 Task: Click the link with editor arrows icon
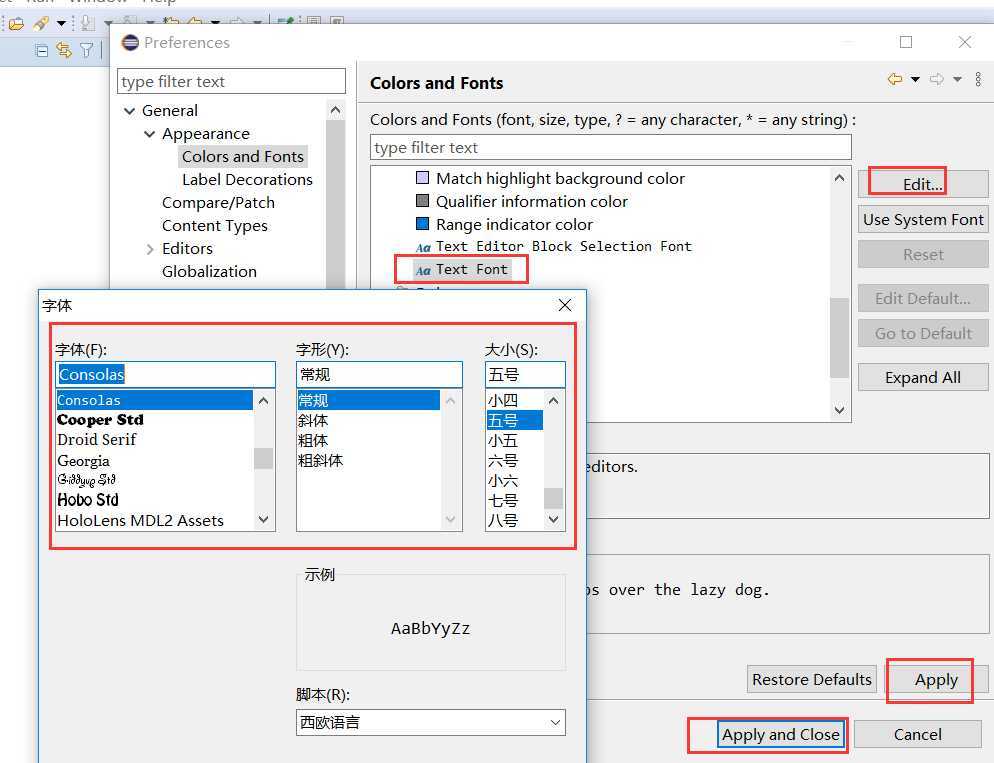[64, 49]
